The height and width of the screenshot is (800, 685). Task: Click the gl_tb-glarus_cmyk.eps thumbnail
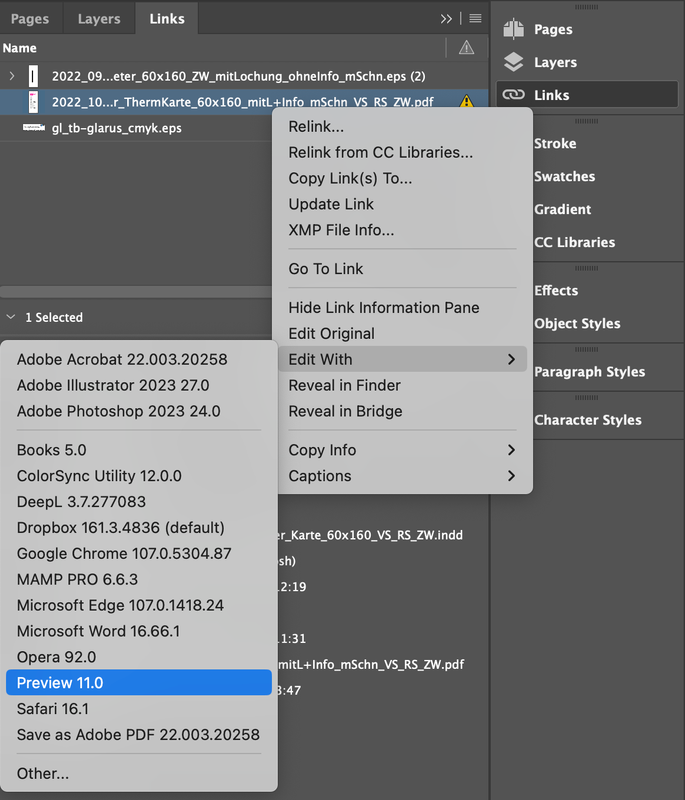click(33, 128)
